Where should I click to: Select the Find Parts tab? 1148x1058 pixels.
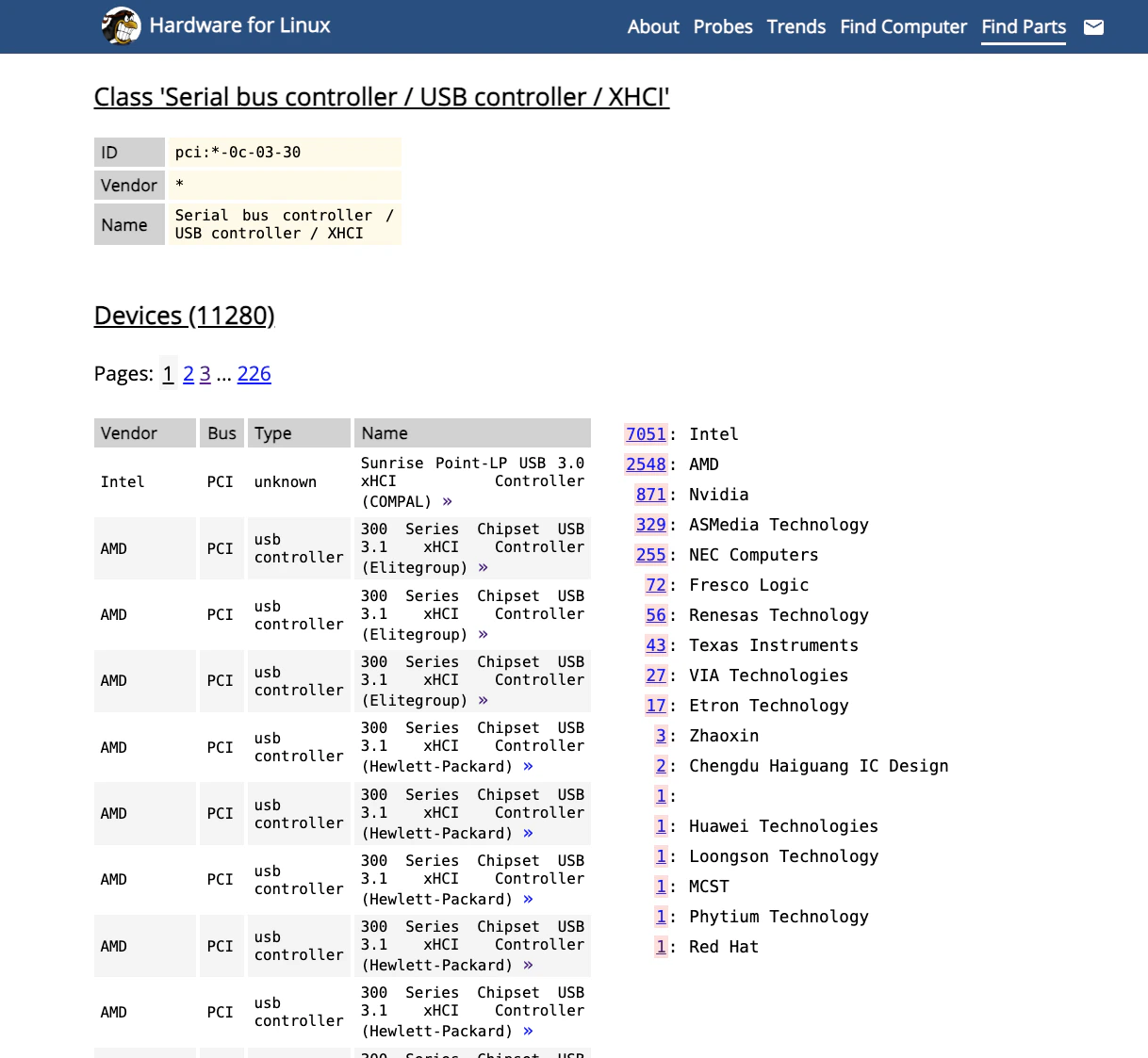[x=1024, y=27]
